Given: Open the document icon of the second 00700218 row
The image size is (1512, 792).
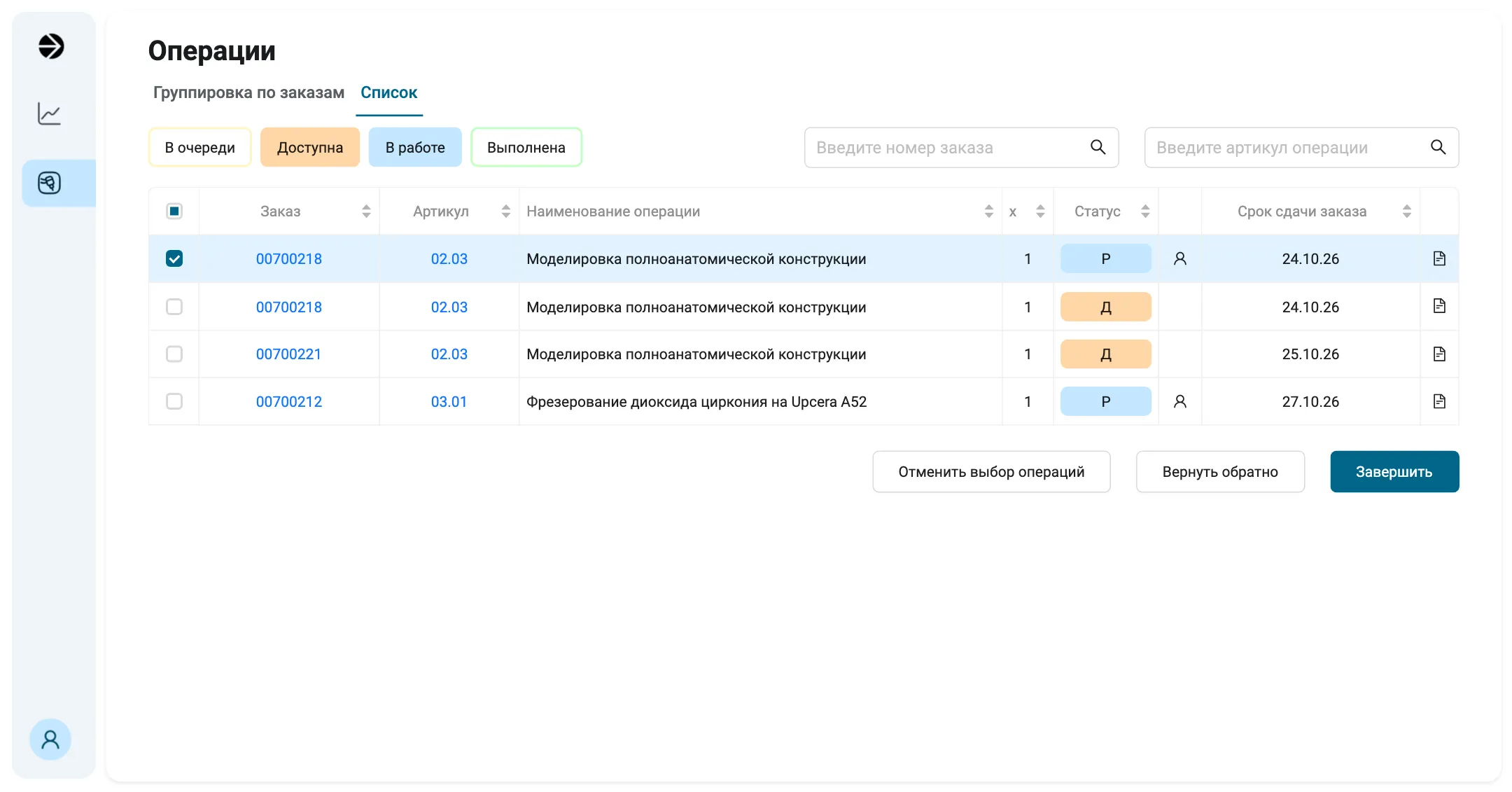Looking at the screenshot, I should pos(1439,306).
